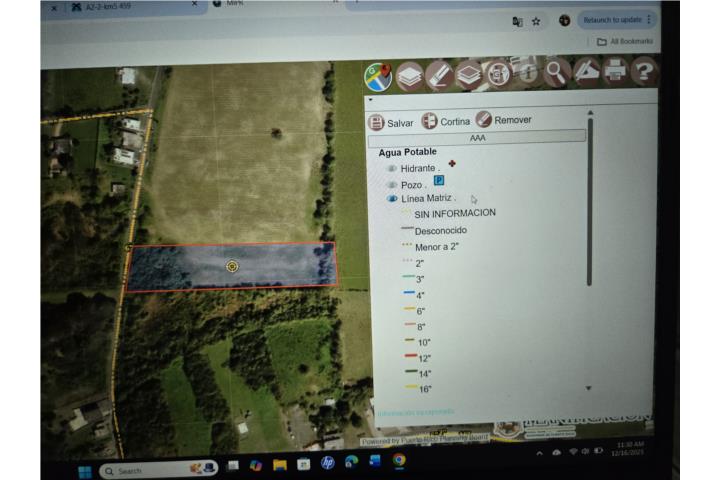Viewport: 720px width, 480px height.
Task: Collapse the AAA section header bar
Action: click(x=477, y=138)
